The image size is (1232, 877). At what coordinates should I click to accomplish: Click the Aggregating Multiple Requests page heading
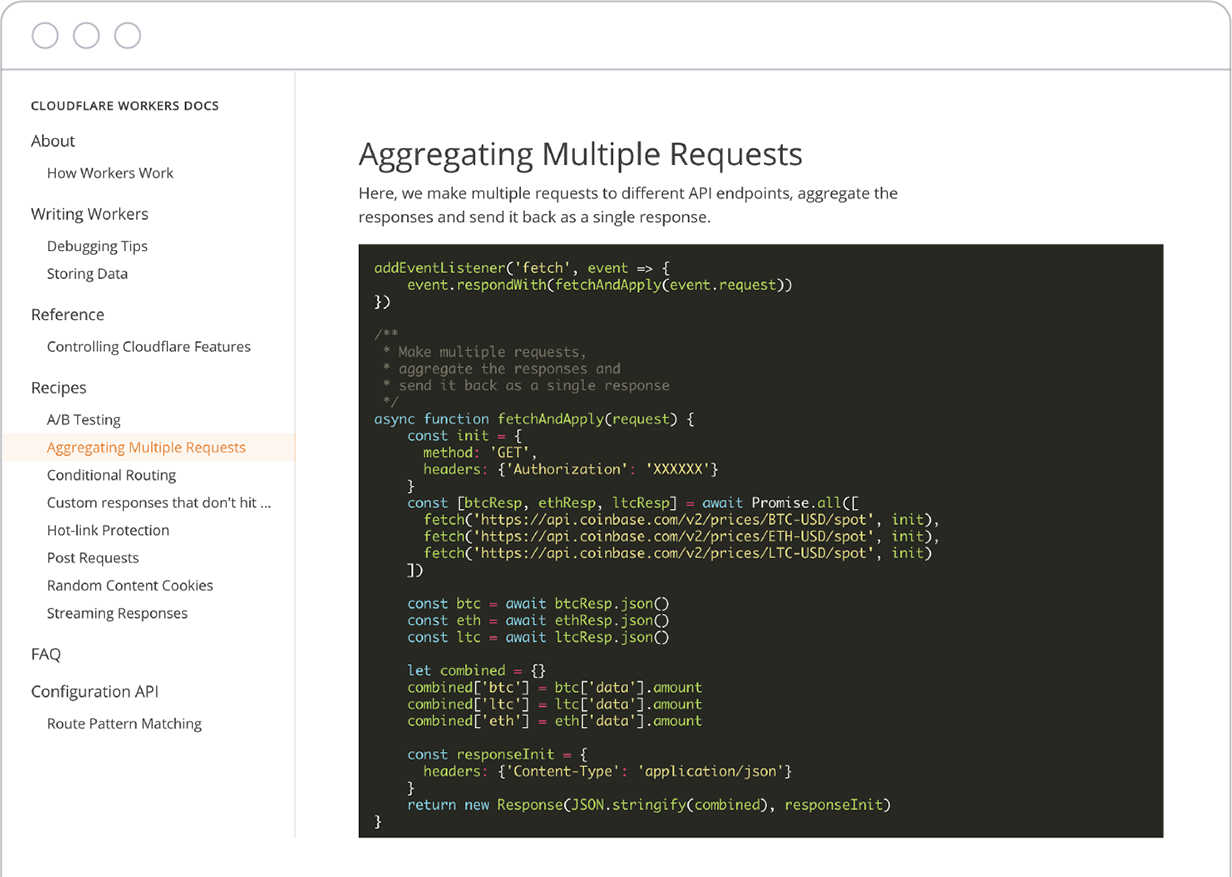pos(580,154)
